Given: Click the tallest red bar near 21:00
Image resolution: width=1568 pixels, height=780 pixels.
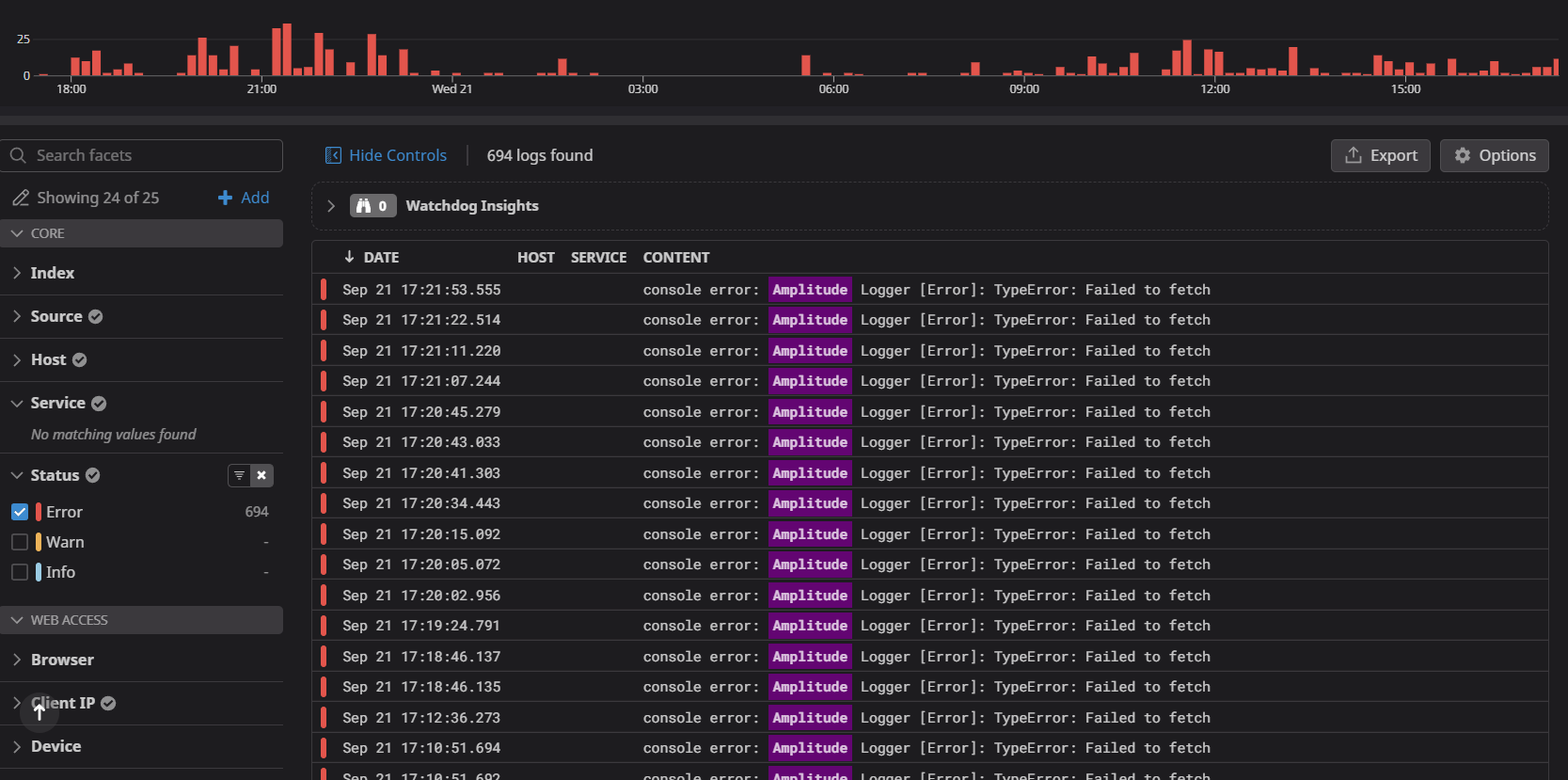Looking at the screenshot, I should coord(286,51).
